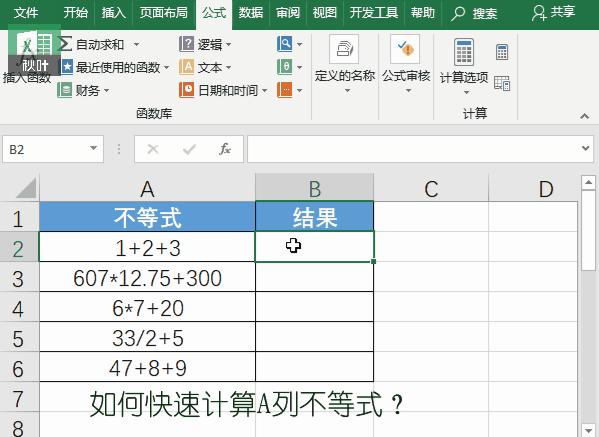
Task: Click the vertical scrollbar down arrow
Action: pyautogui.click(x=588, y=430)
